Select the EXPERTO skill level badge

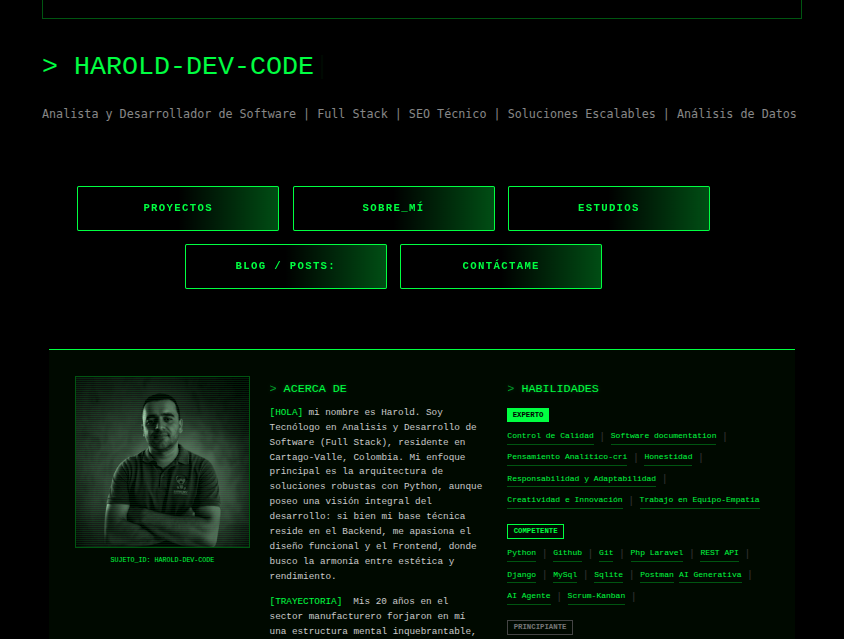point(528,414)
